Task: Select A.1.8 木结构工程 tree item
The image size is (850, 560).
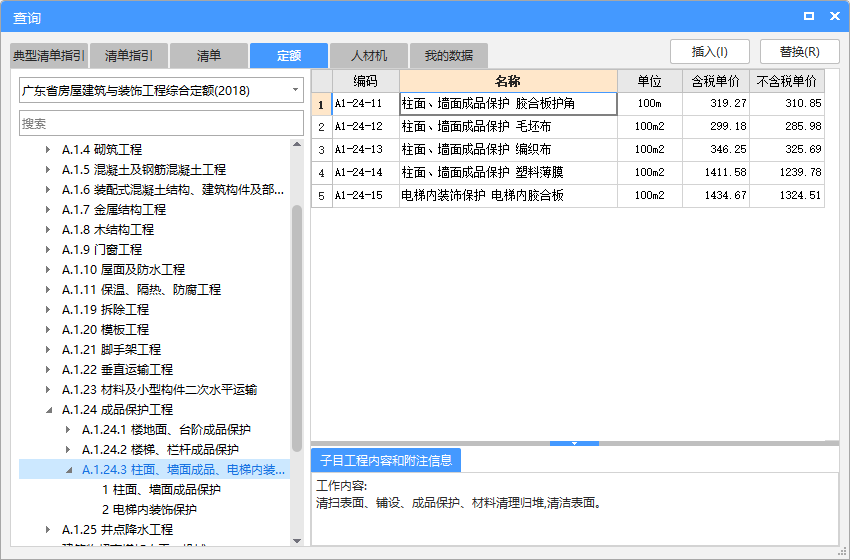Action: pyautogui.click(x=108, y=230)
